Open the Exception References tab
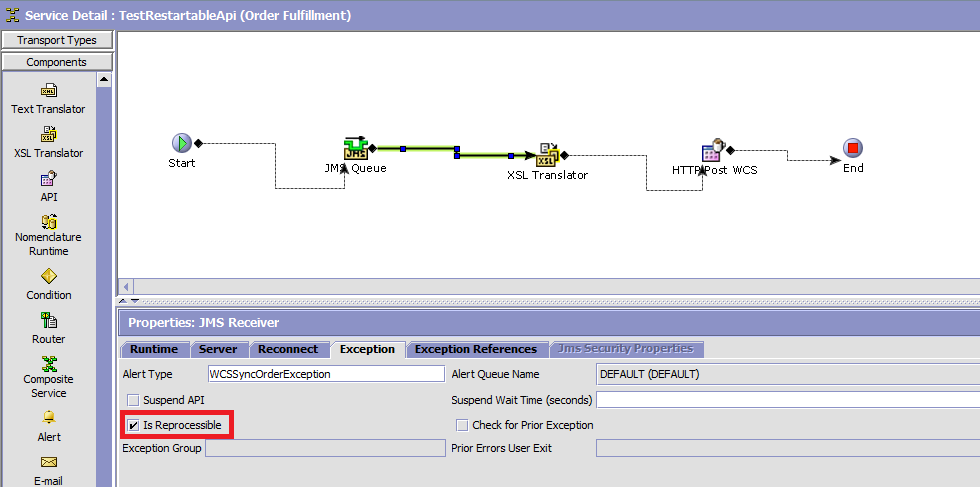 (475, 349)
